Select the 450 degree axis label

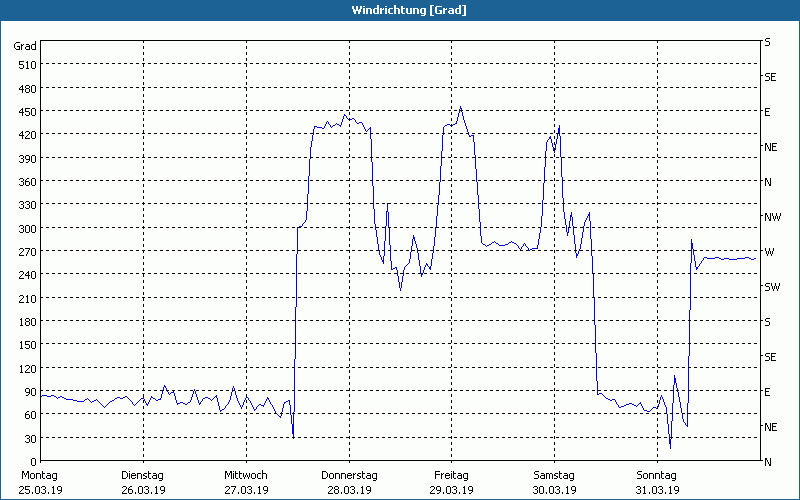26,112
